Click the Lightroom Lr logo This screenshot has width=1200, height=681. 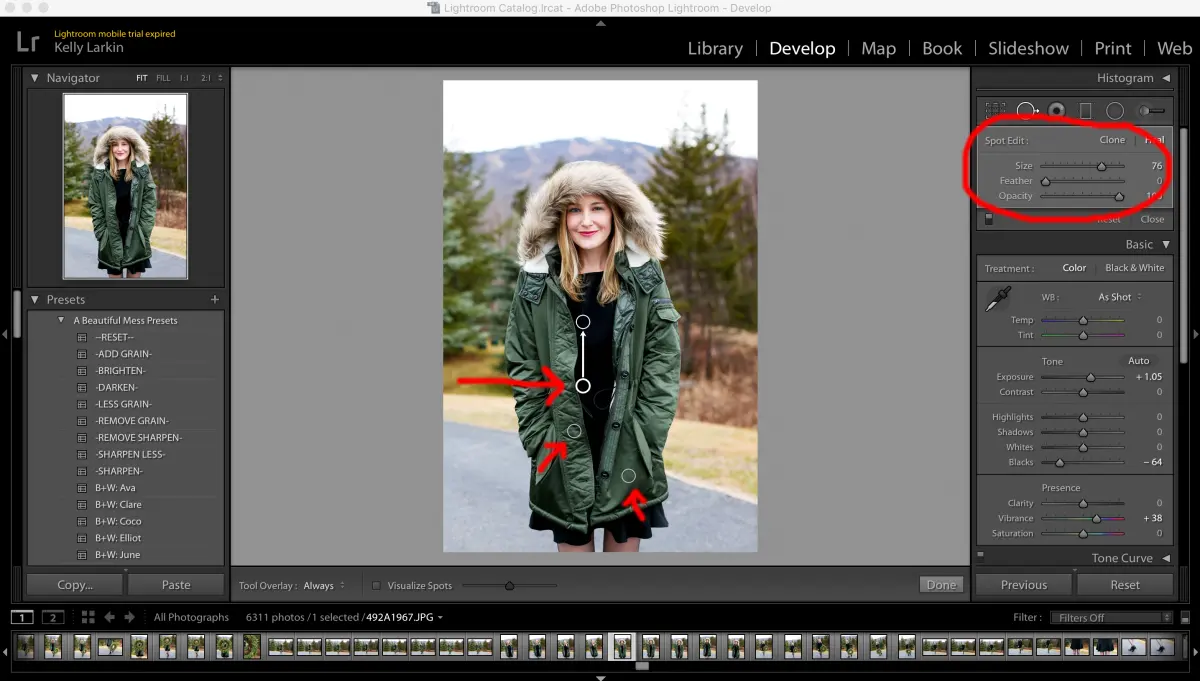(x=28, y=41)
